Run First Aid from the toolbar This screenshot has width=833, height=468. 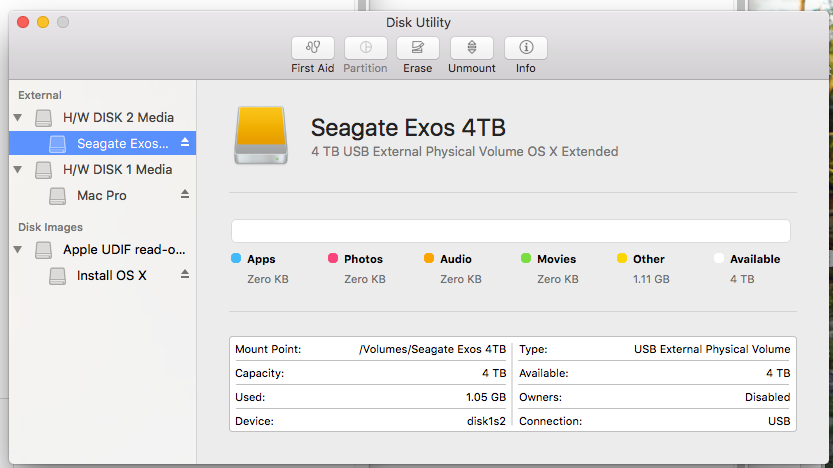click(x=312, y=48)
